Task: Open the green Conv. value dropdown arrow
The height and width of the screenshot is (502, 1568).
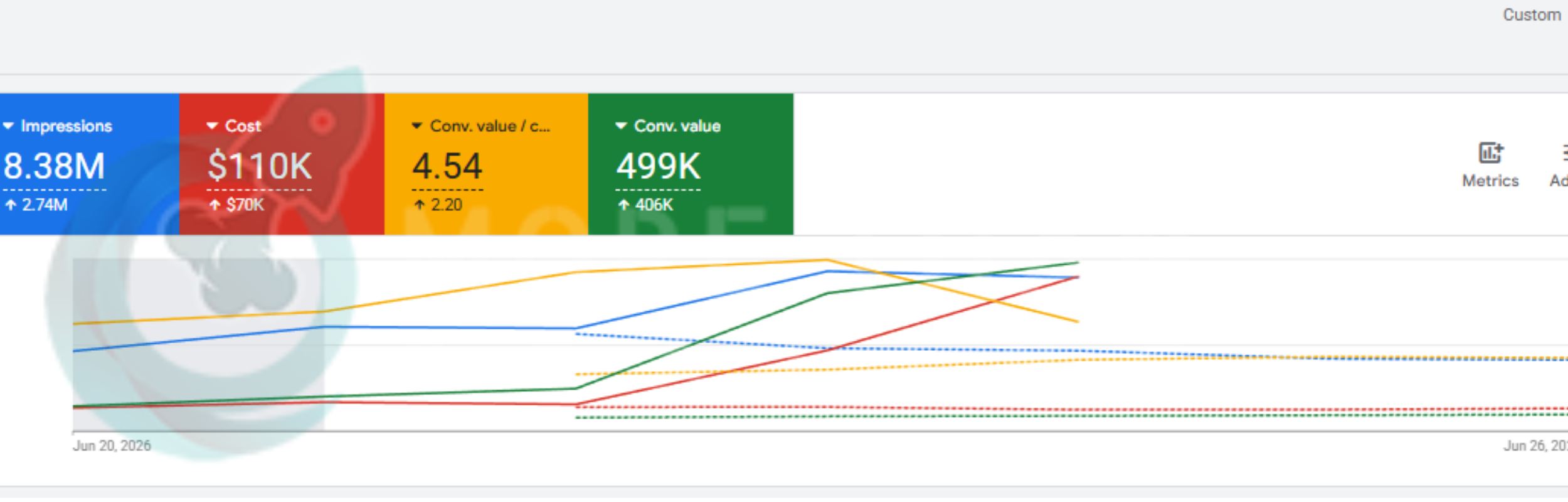Action: [x=622, y=126]
